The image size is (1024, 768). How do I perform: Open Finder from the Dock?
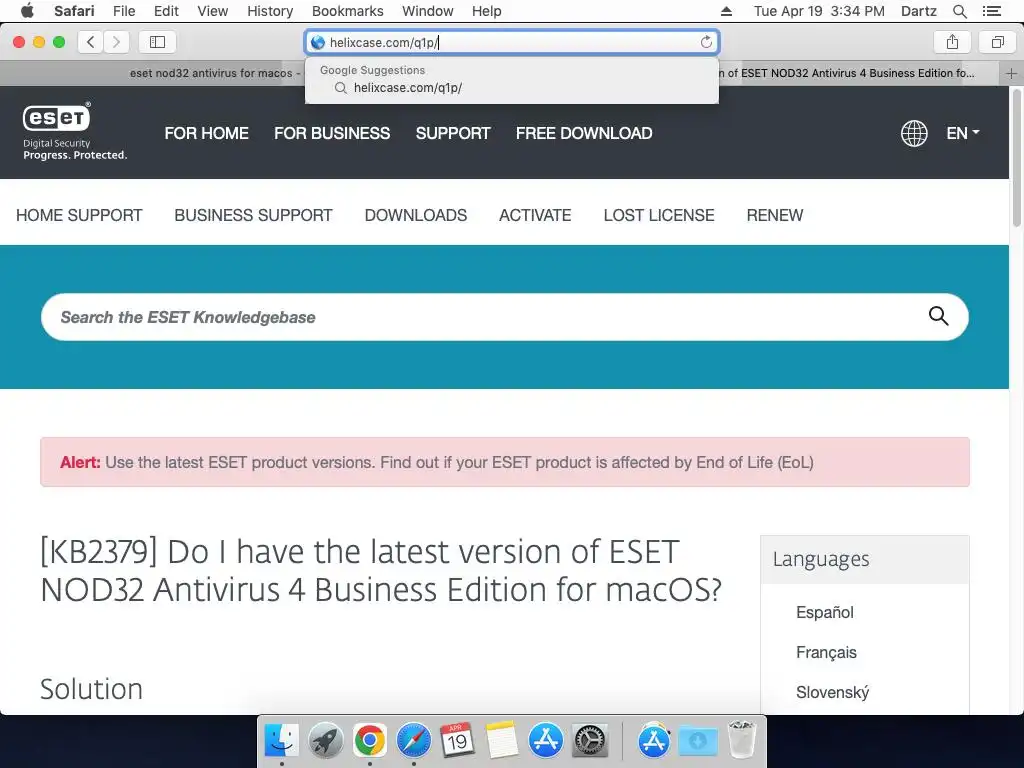[281, 740]
